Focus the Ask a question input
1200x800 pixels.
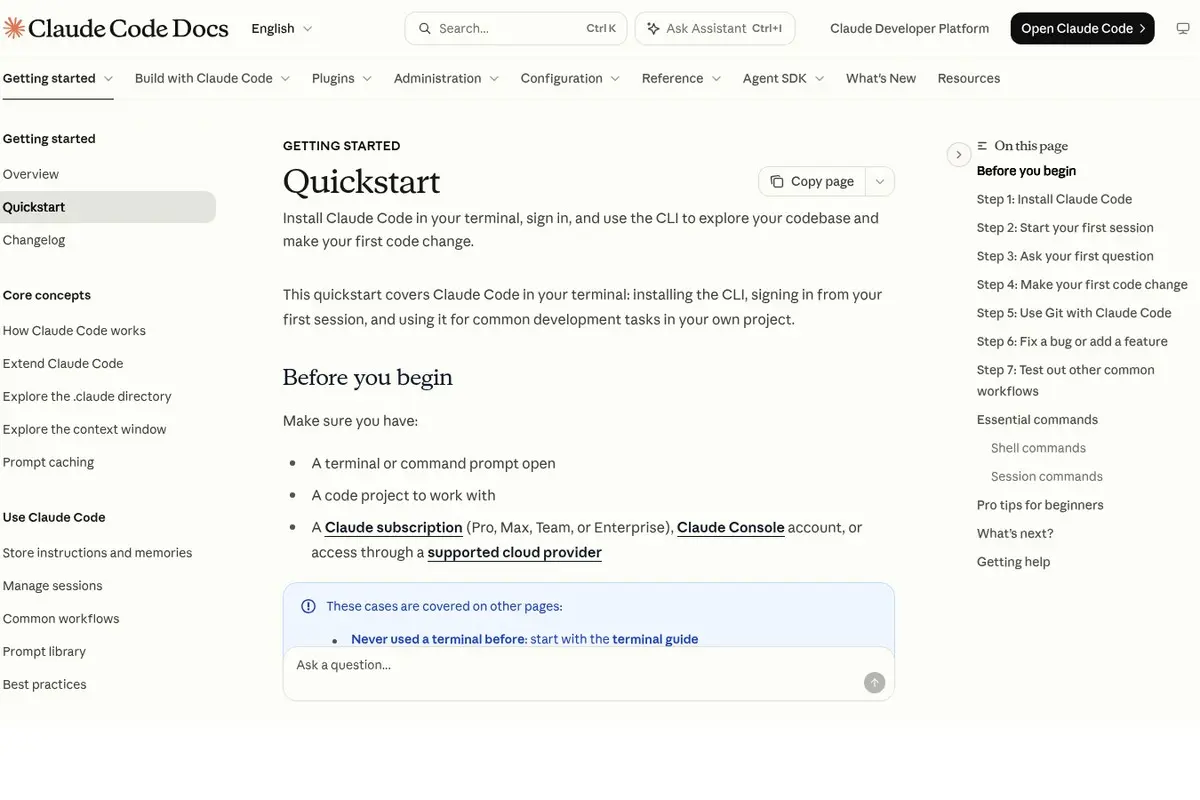point(573,665)
